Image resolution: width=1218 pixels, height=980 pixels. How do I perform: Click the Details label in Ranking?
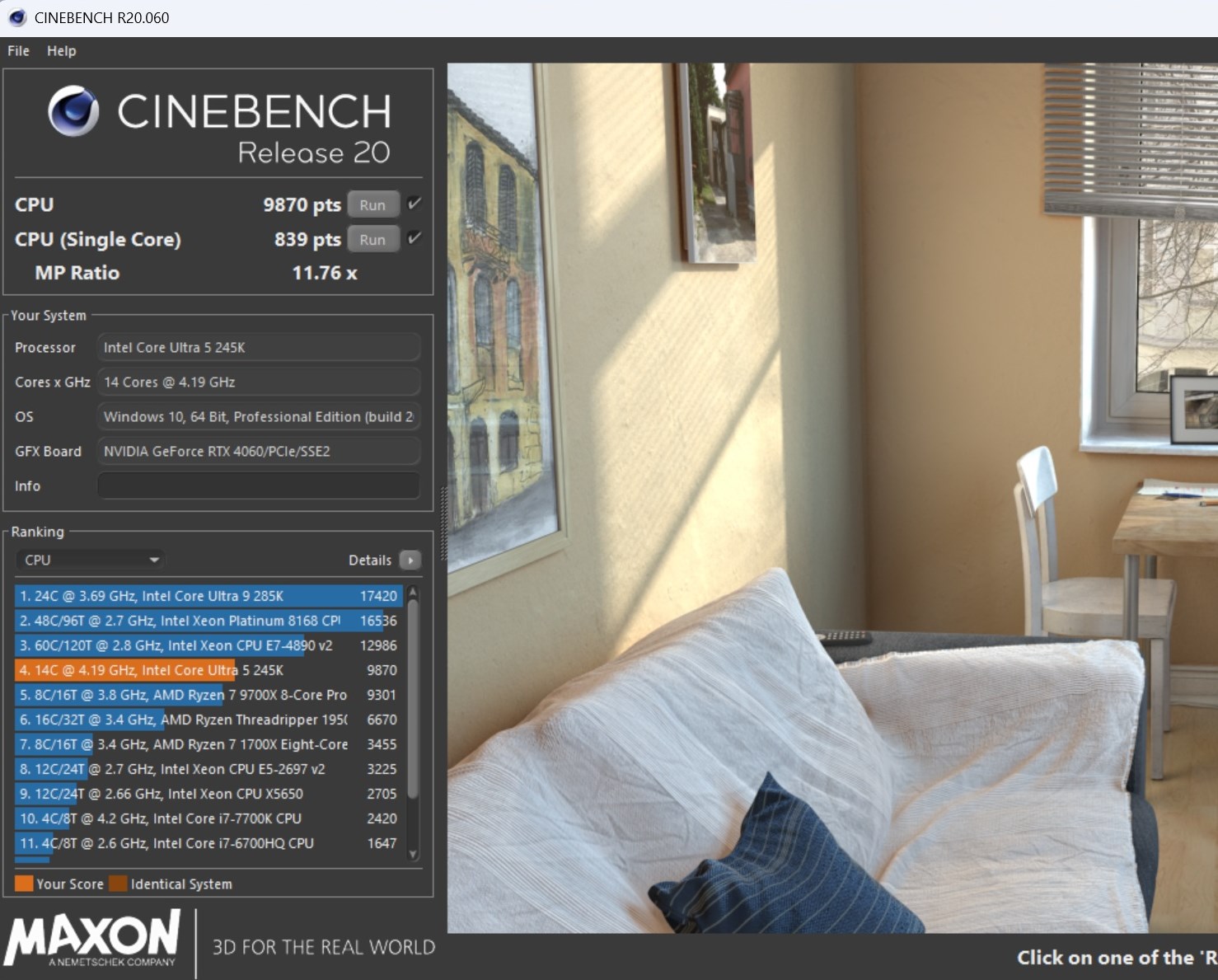coord(370,560)
